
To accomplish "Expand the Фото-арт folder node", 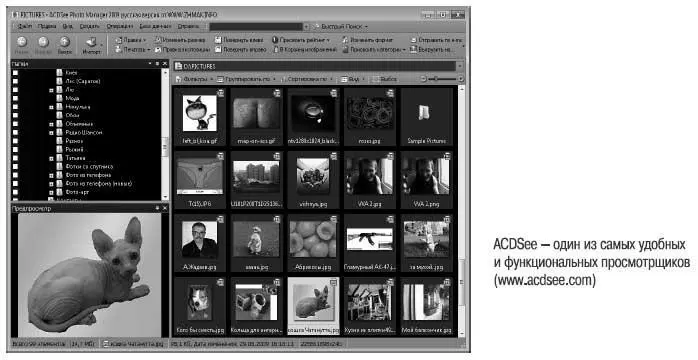I will pyautogui.click(x=51, y=192).
